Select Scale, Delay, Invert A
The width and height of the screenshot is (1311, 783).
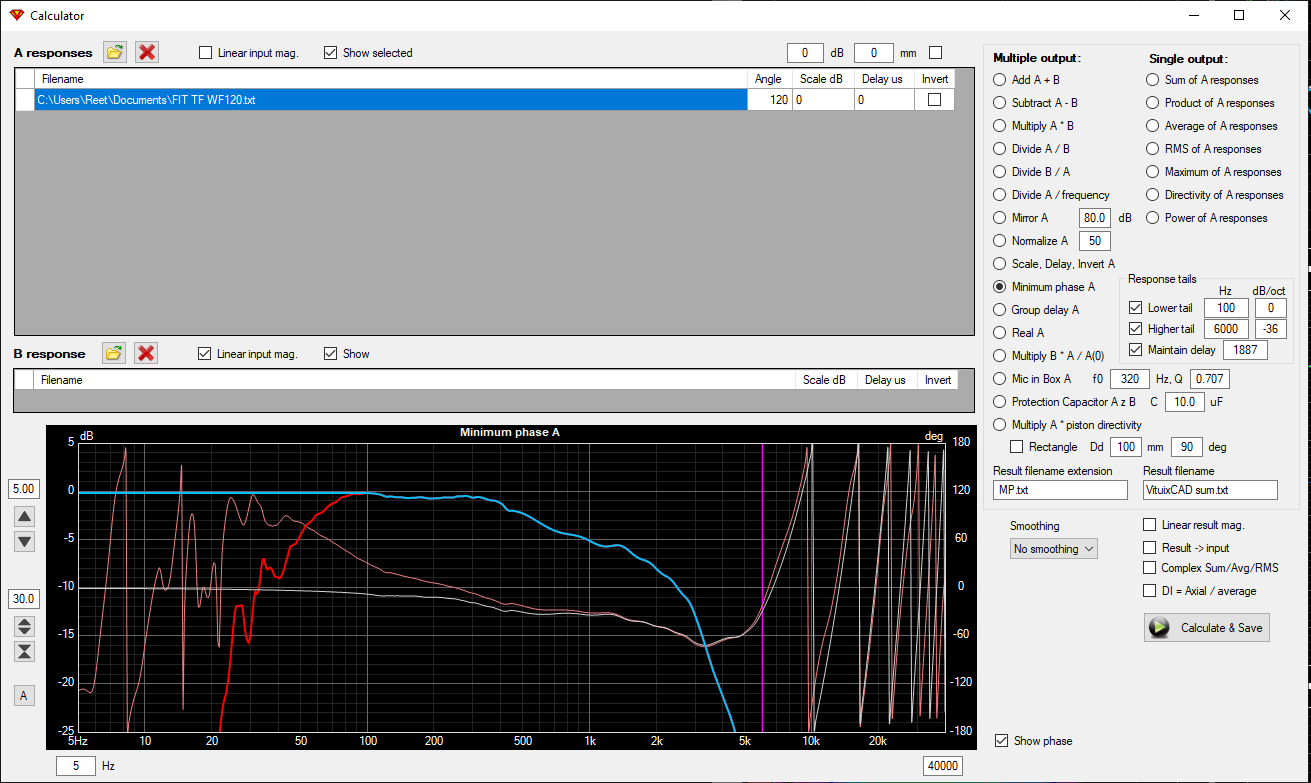[999, 264]
